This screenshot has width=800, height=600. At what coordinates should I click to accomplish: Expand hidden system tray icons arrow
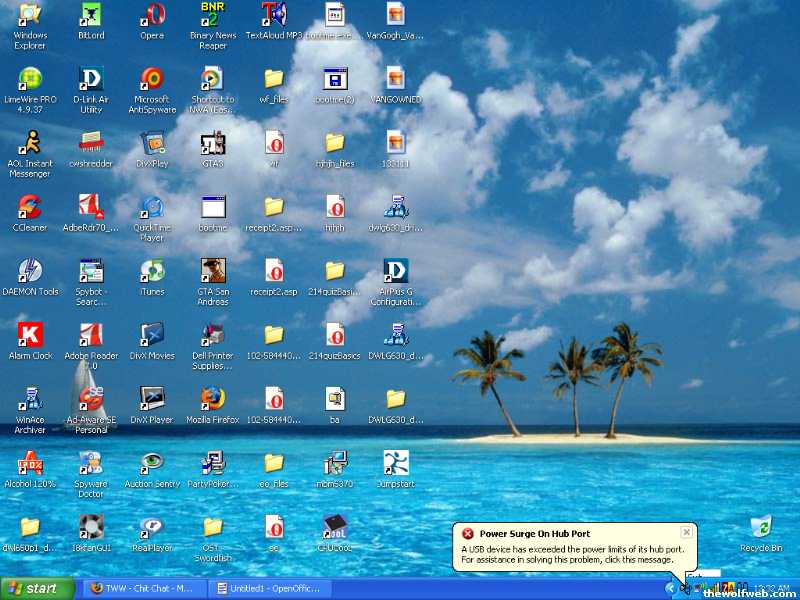[670, 588]
